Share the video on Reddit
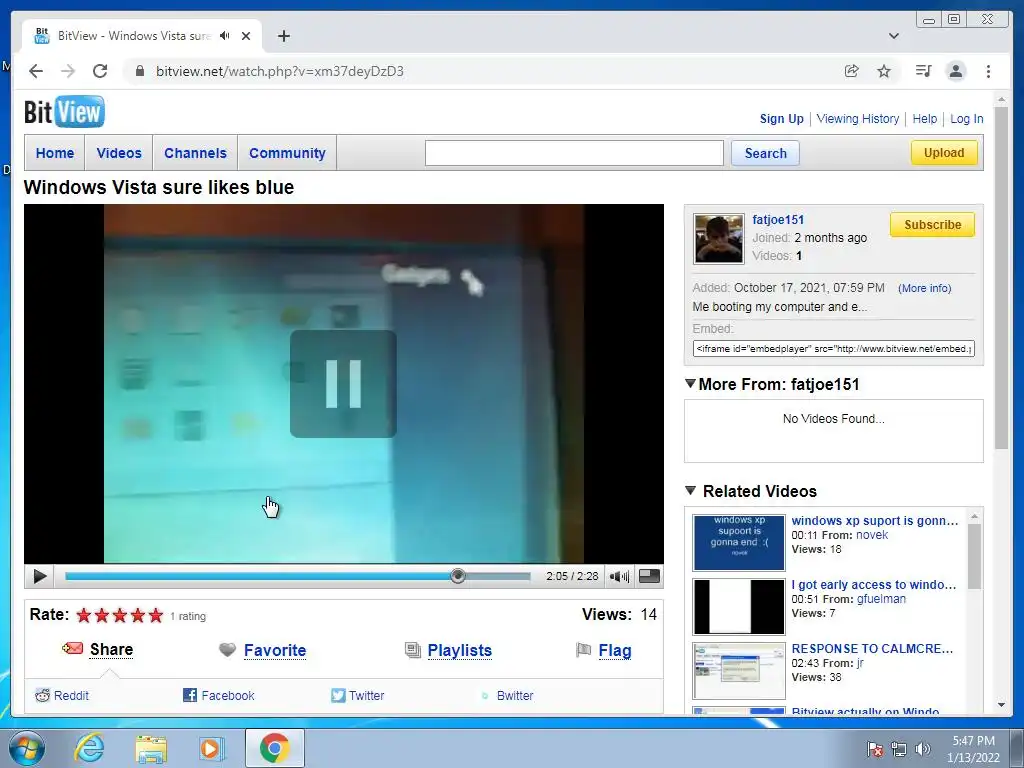The height and width of the screenshot is (768, 1024). tap(71, 696)
